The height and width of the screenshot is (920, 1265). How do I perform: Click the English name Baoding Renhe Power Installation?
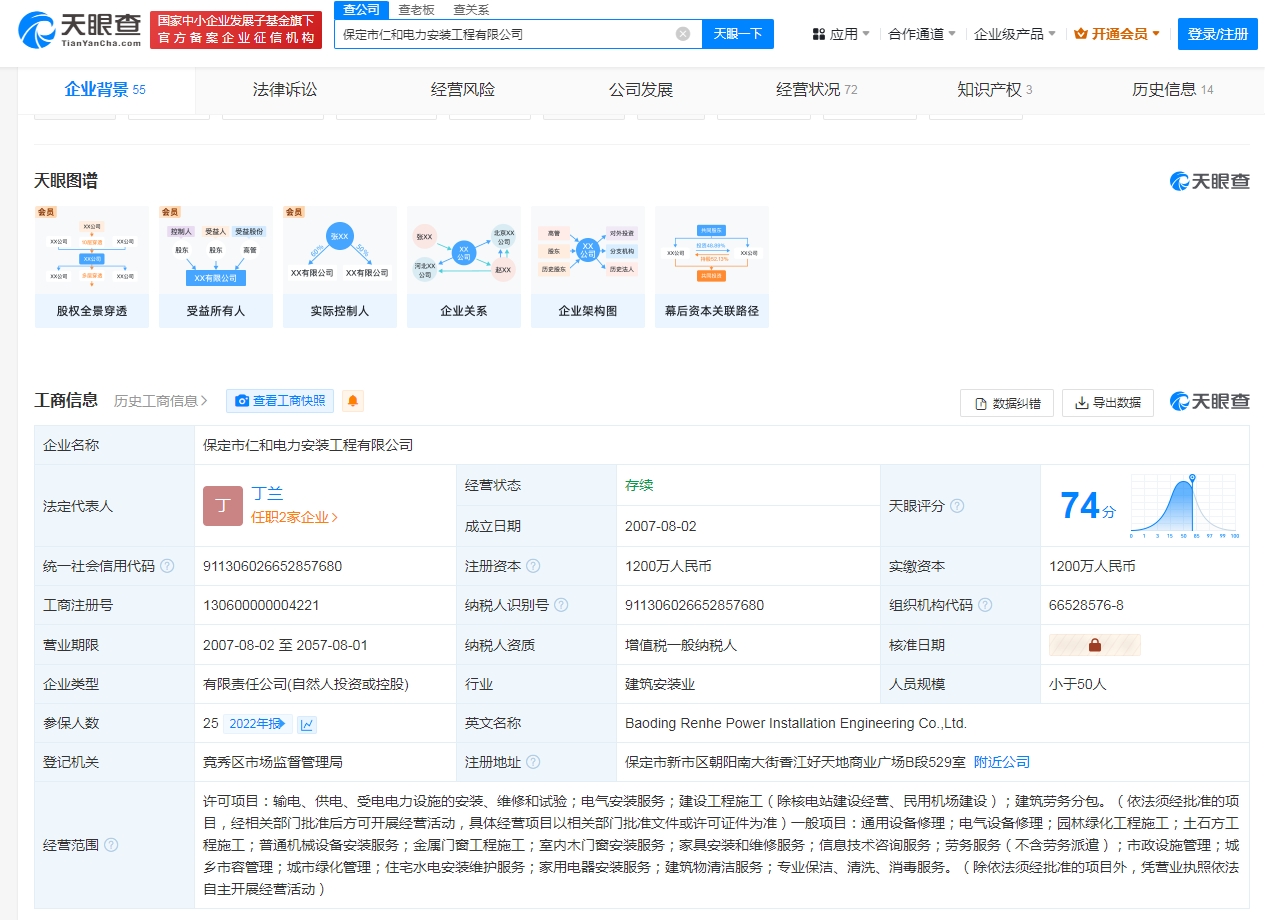796,723
